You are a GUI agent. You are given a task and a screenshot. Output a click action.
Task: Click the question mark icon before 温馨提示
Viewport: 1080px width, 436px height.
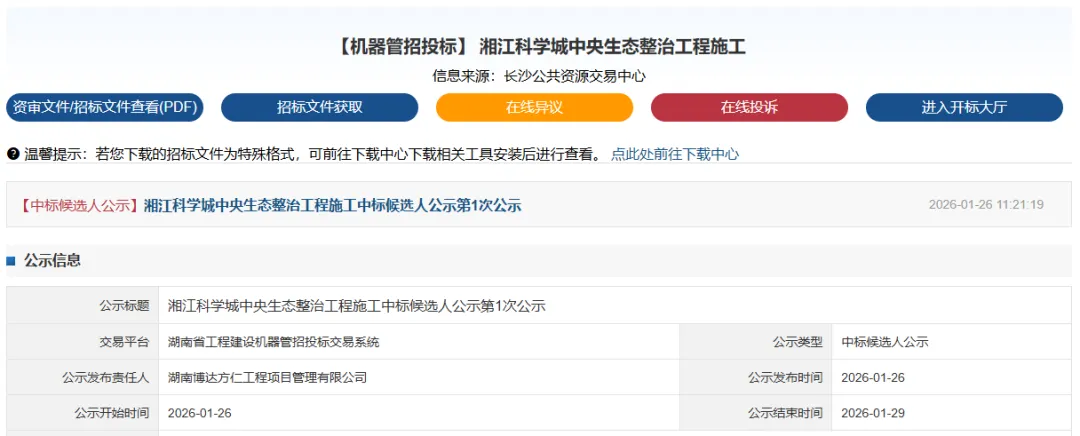click(x=13, y=154)
